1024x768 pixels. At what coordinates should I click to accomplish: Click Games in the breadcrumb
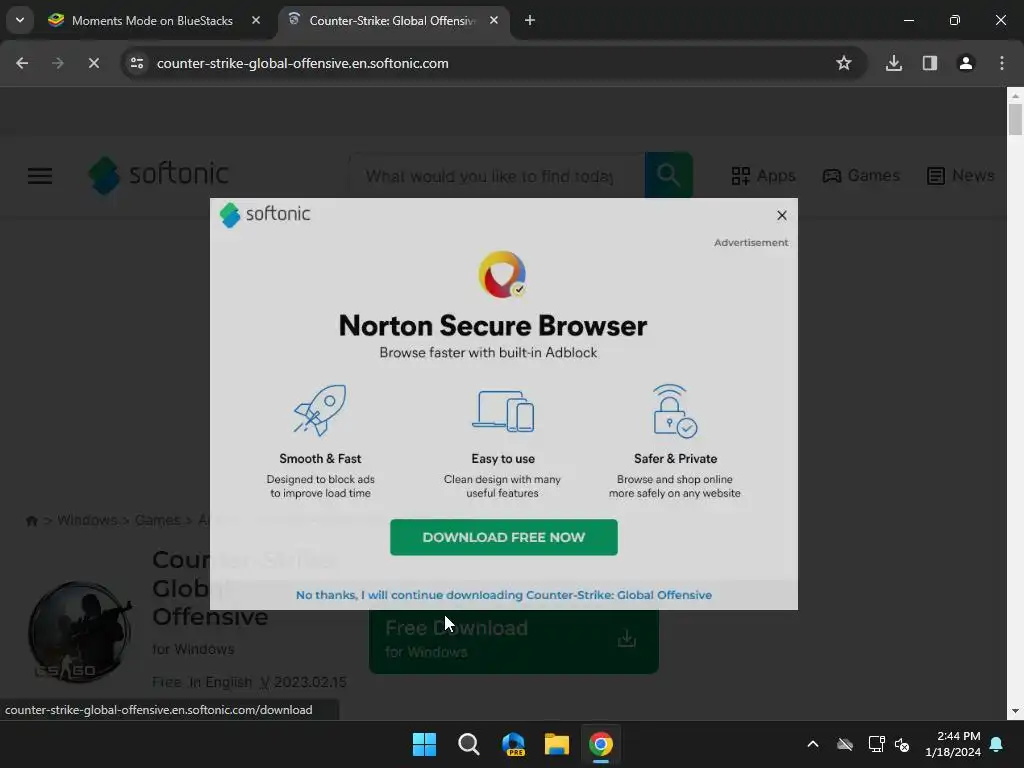click(x=157, y=520)
